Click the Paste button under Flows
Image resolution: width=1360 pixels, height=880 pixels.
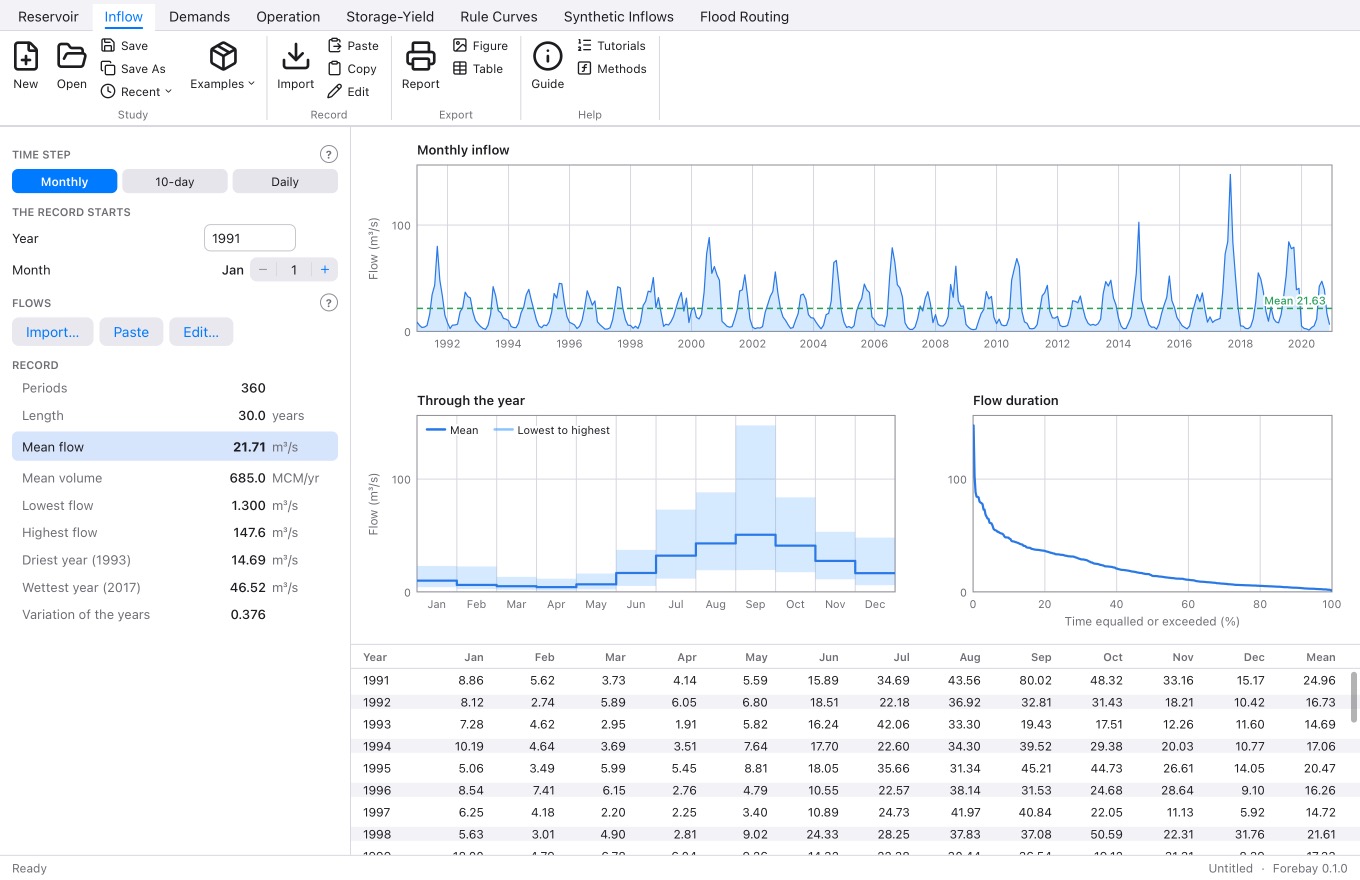click(131, 332)
